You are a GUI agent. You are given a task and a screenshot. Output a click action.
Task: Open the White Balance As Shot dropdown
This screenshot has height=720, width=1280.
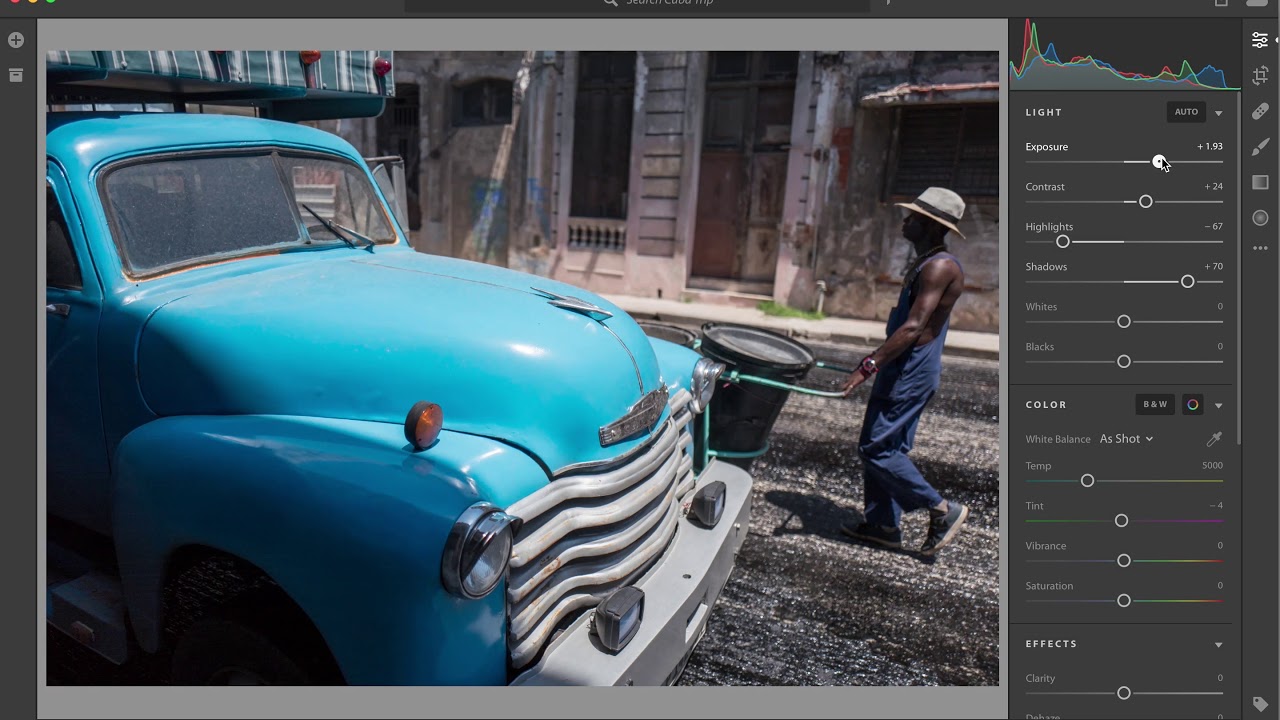pyautogui.click(x=1126, y=439)
